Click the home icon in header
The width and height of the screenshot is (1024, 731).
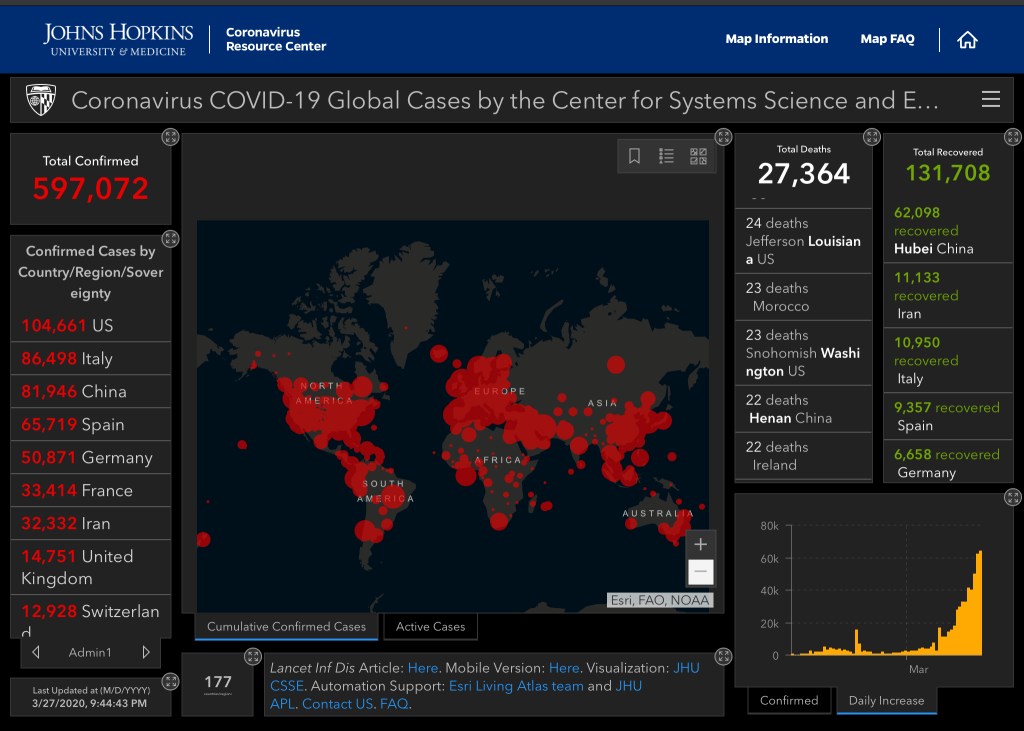(967, 40)
